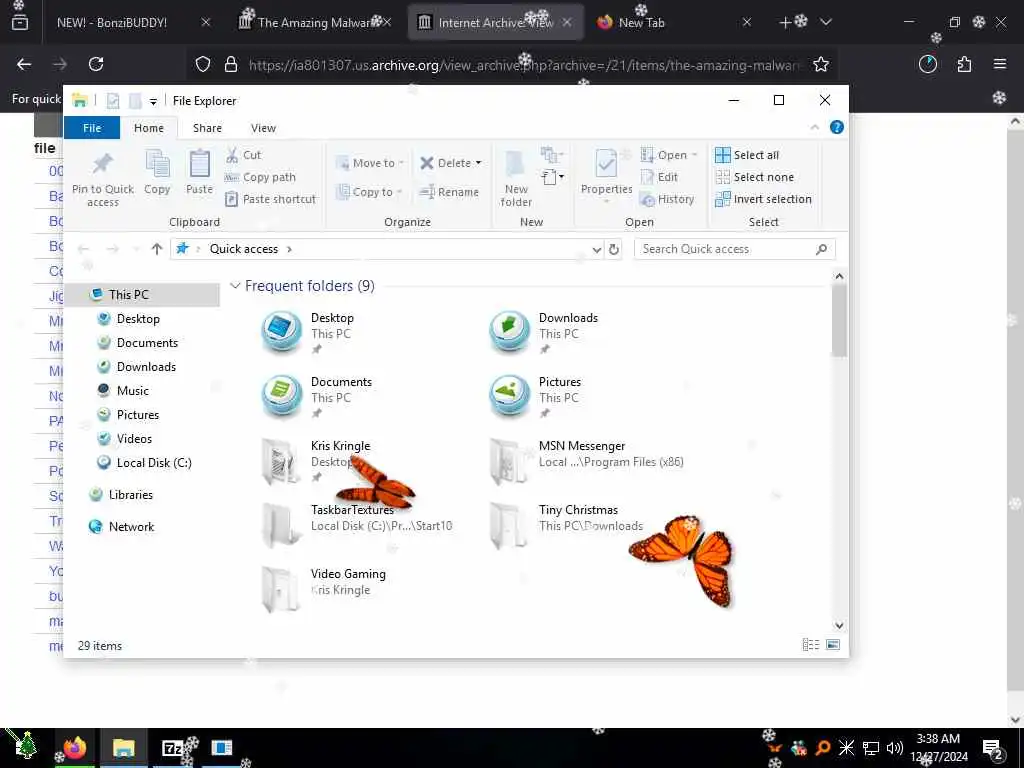The height and width of the screenshot is (768, 1024).
Task: Switch to the View ribbon tab
Action: pos(263,128)
